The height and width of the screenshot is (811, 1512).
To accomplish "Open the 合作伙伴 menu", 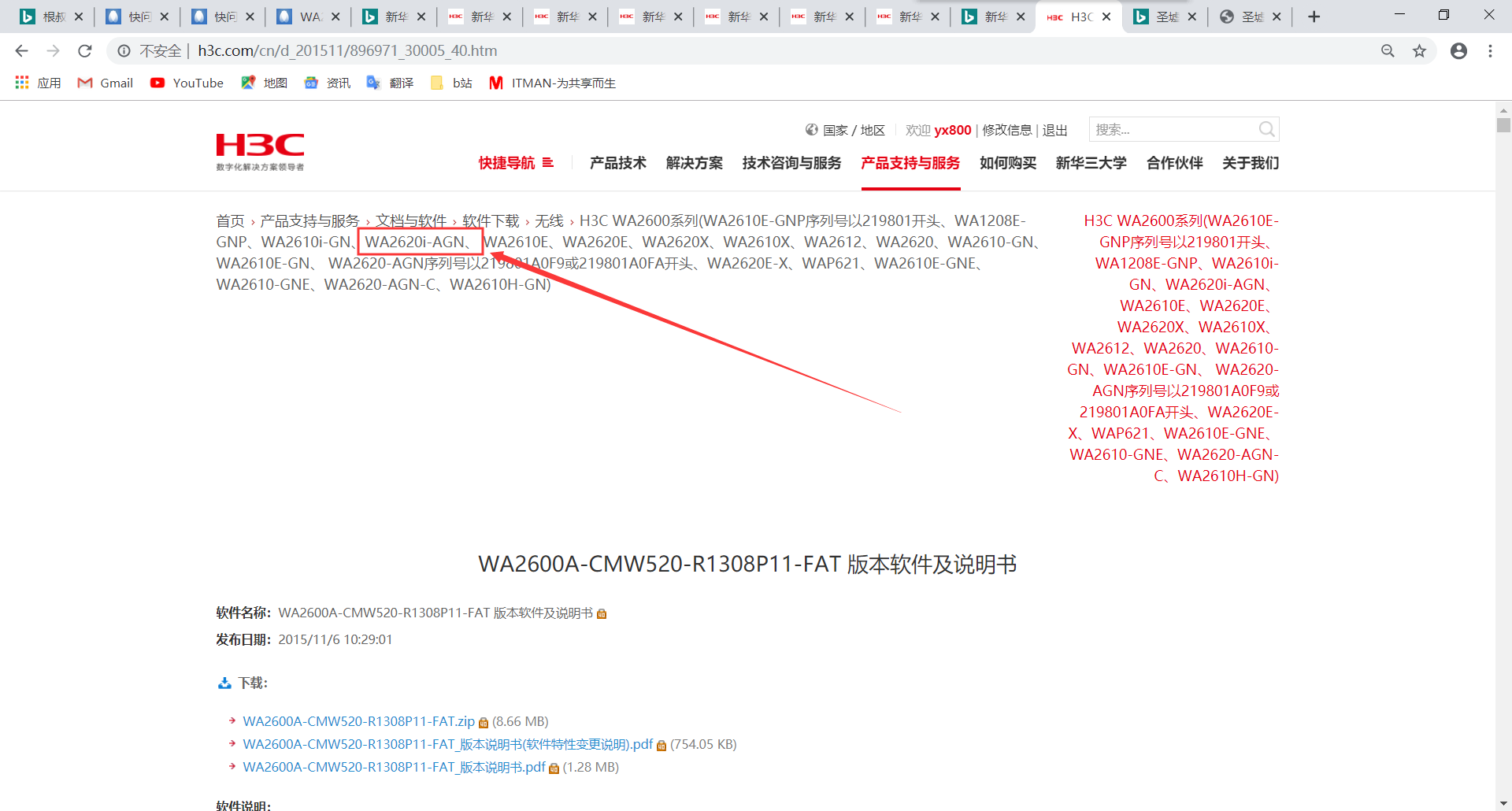I will pos(1175,163).
